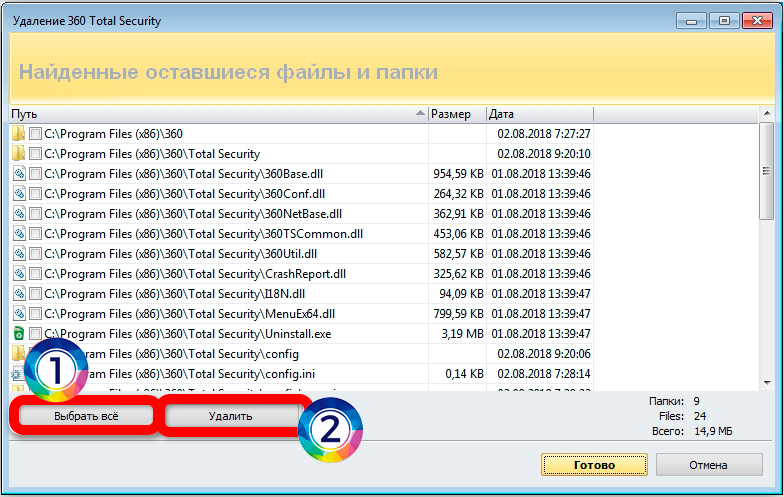Click the 954,59 KB size cell
Image resolution: width=784 pixels, height=497 pixels.
click(x=458, y=174)
